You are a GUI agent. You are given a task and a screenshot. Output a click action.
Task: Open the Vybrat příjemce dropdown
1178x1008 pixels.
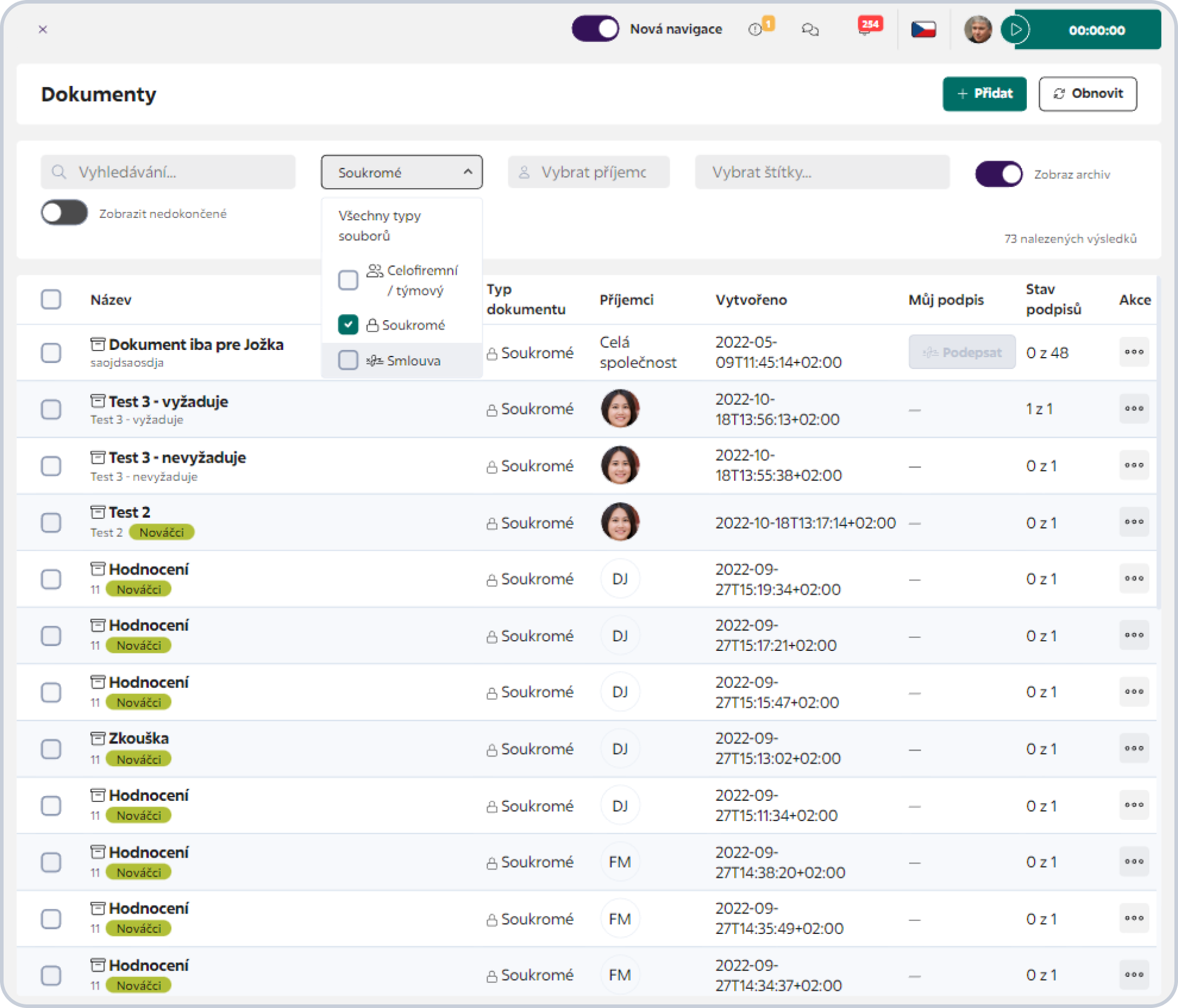[588, 173]
